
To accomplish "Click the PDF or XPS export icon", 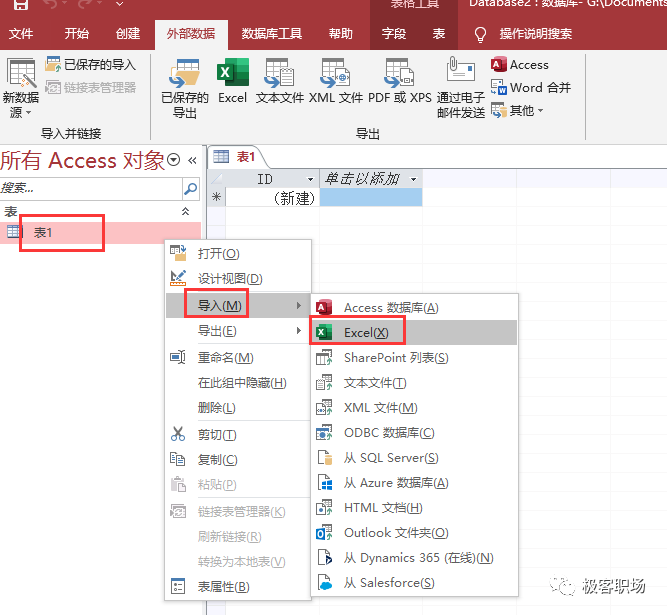I will tap(399, 81).
